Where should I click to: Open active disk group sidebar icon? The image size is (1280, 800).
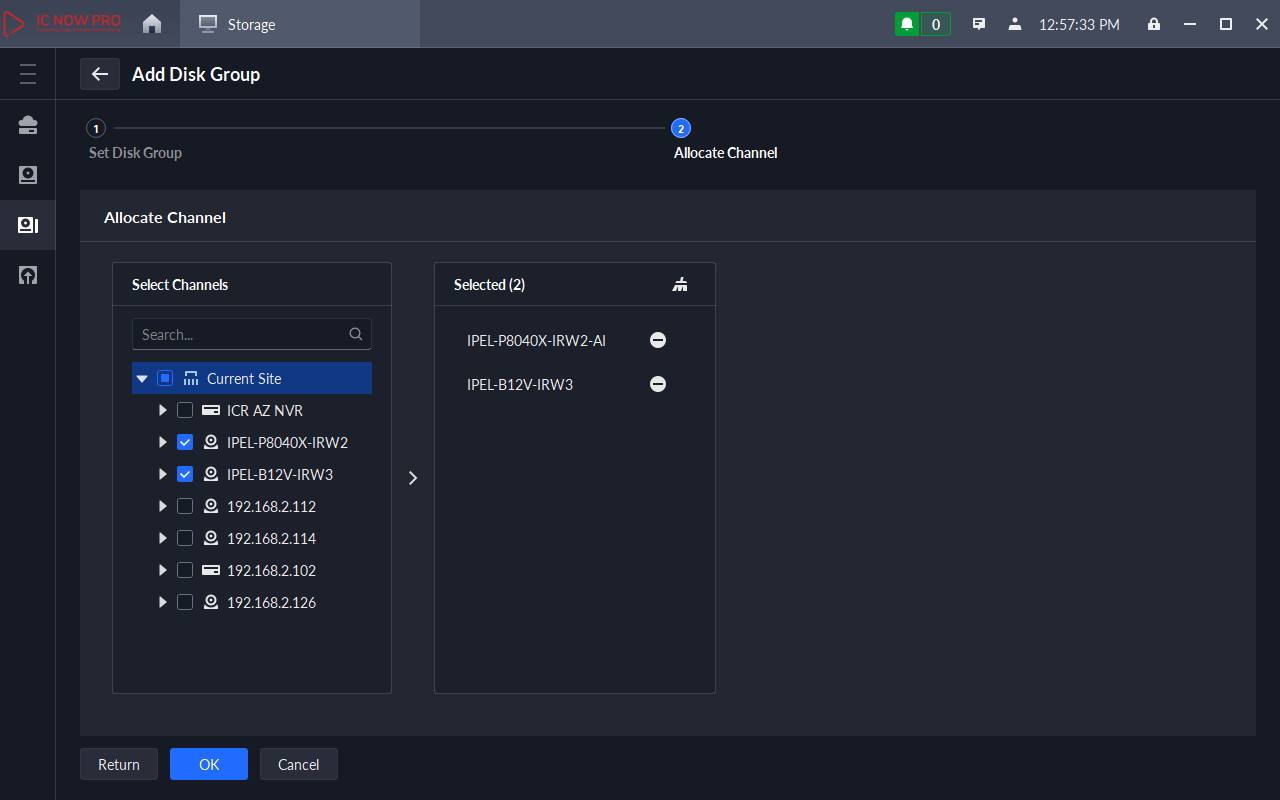point(28,225)
